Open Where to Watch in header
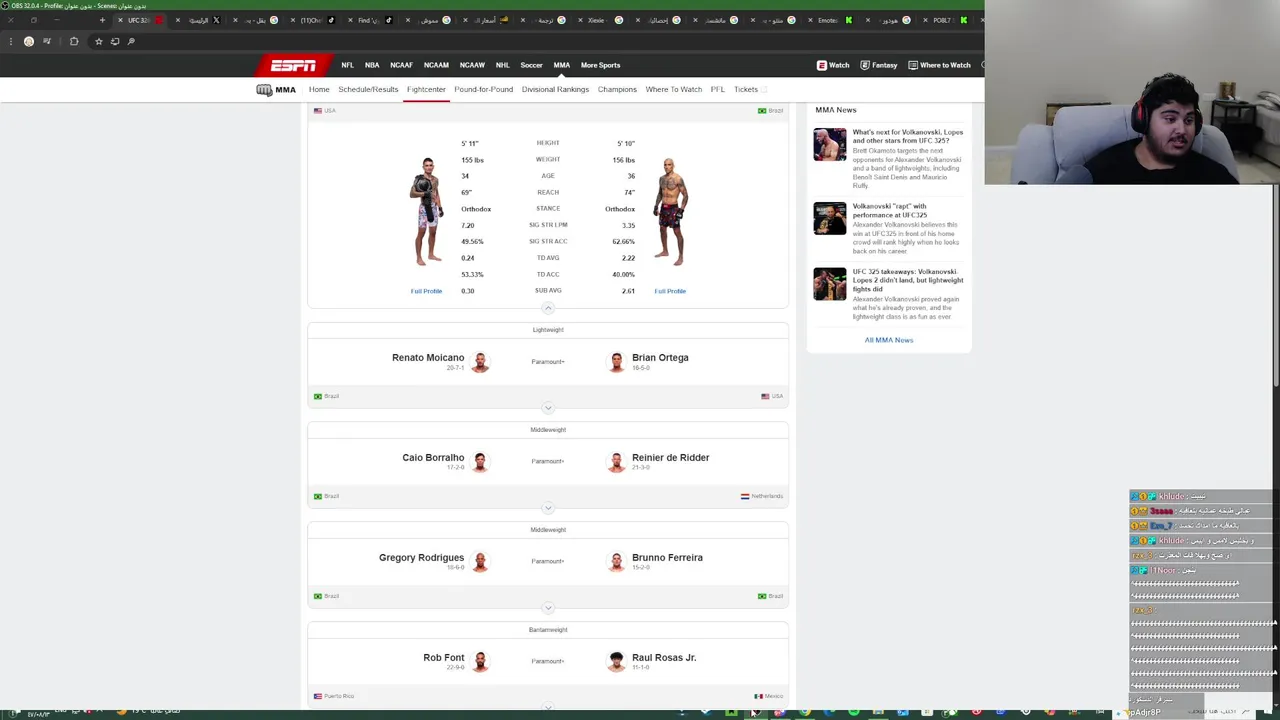This screenshot has height=720, width=1280. 939,65
